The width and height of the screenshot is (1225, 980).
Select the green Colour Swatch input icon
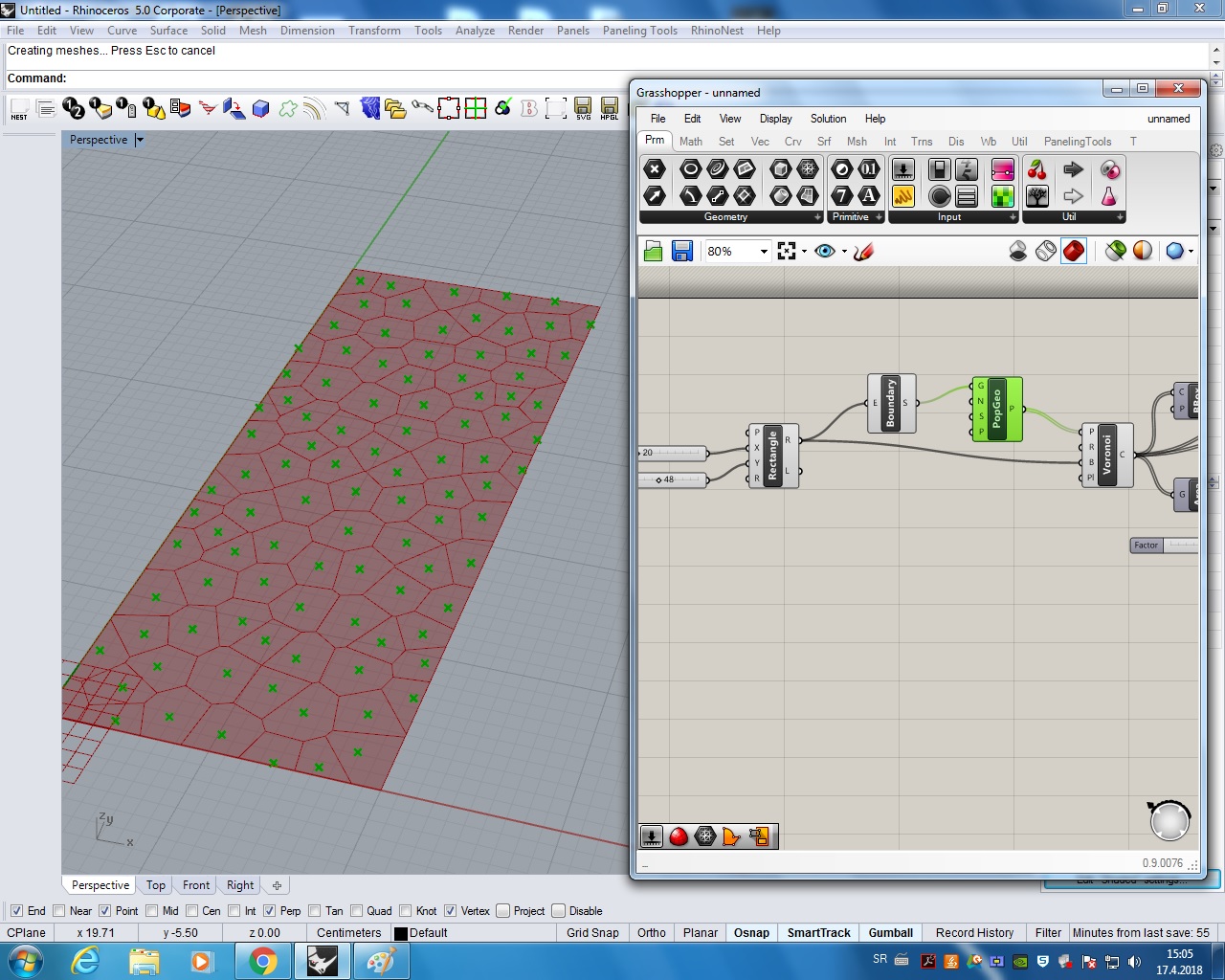pos(1002,196)
